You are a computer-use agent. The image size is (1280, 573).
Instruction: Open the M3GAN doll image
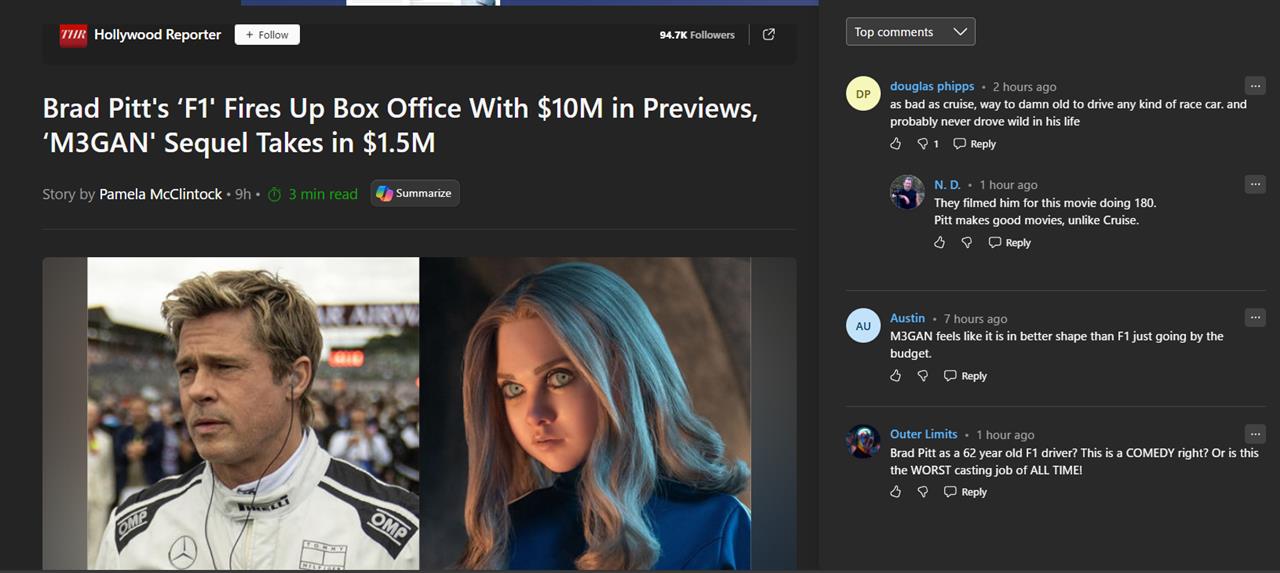coord(585,413)
